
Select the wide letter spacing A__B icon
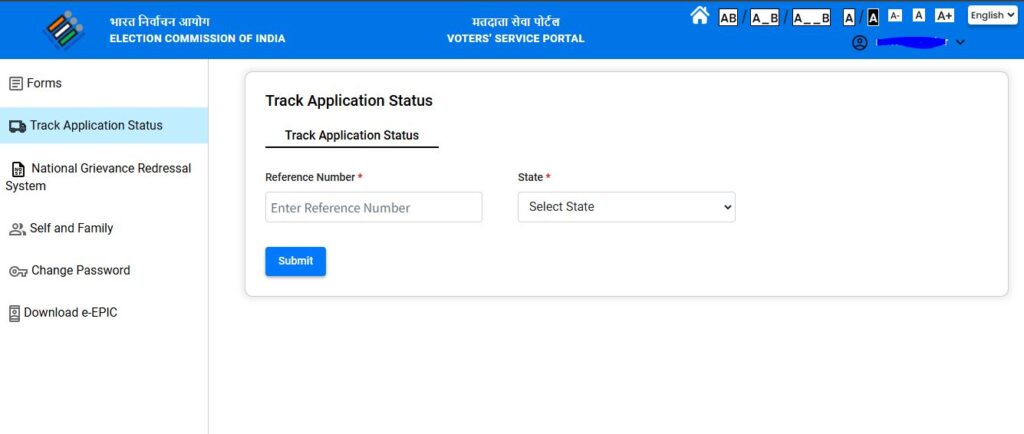pos(811,18)
